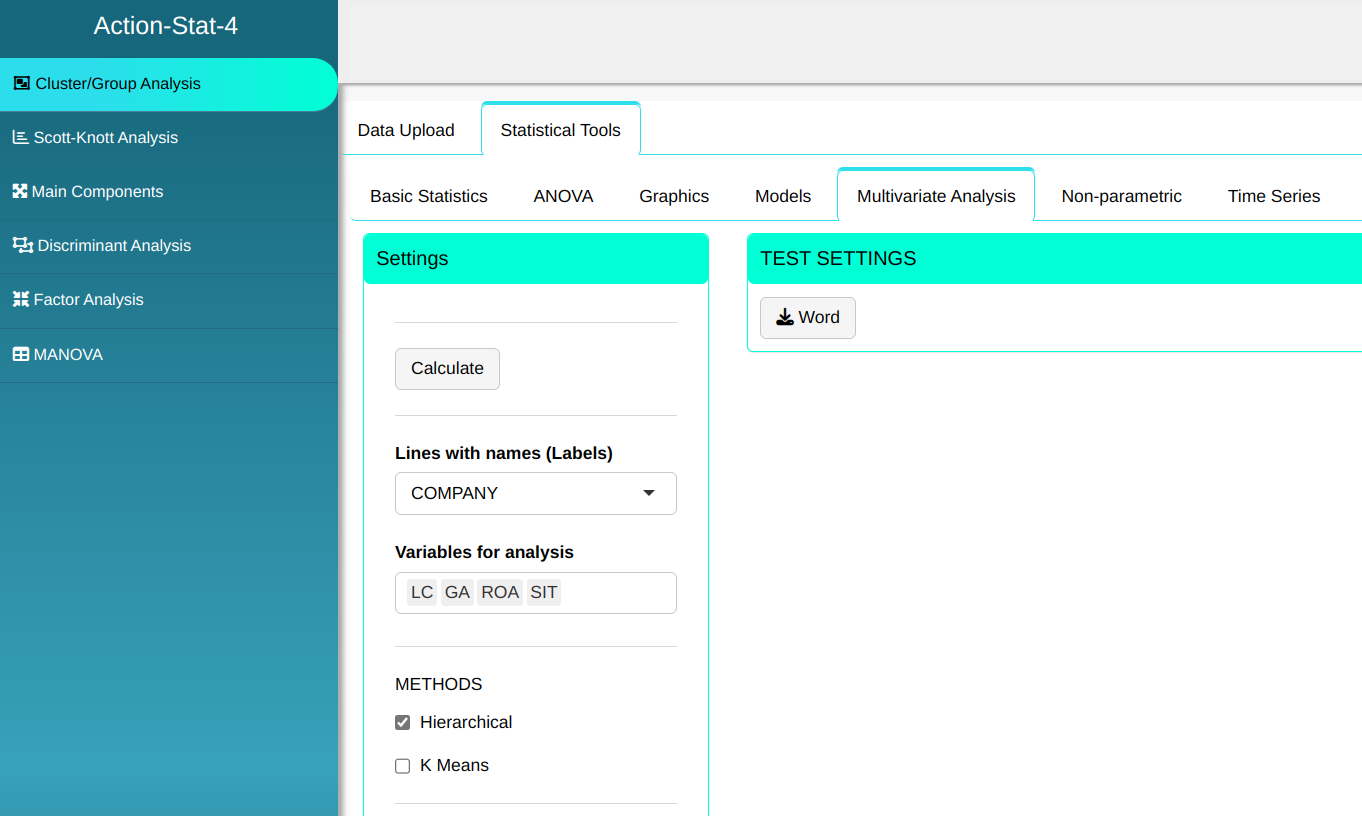
Task: Uncheck the Hierarchical method checkbox
Action: 403,723
